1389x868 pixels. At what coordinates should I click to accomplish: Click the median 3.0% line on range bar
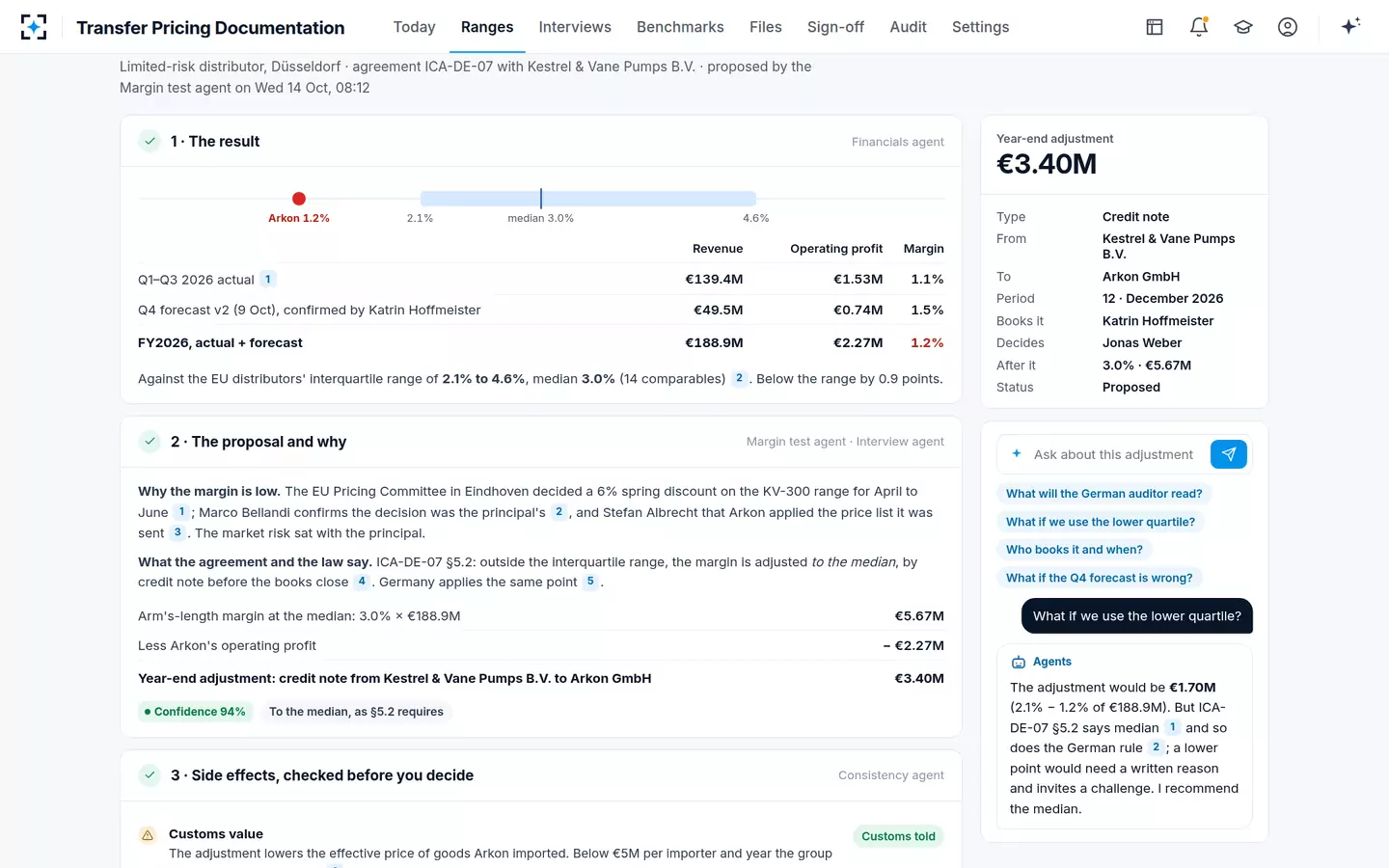[541, 199]
